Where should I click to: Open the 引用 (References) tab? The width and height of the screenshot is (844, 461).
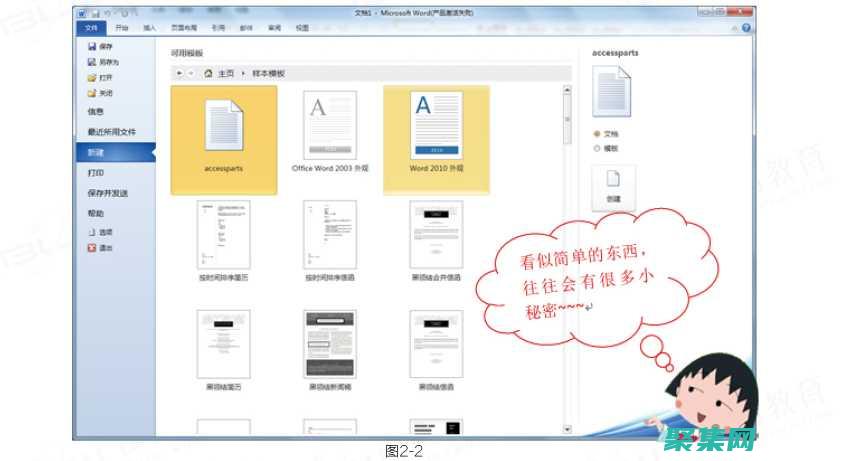[x=218, y=27]
